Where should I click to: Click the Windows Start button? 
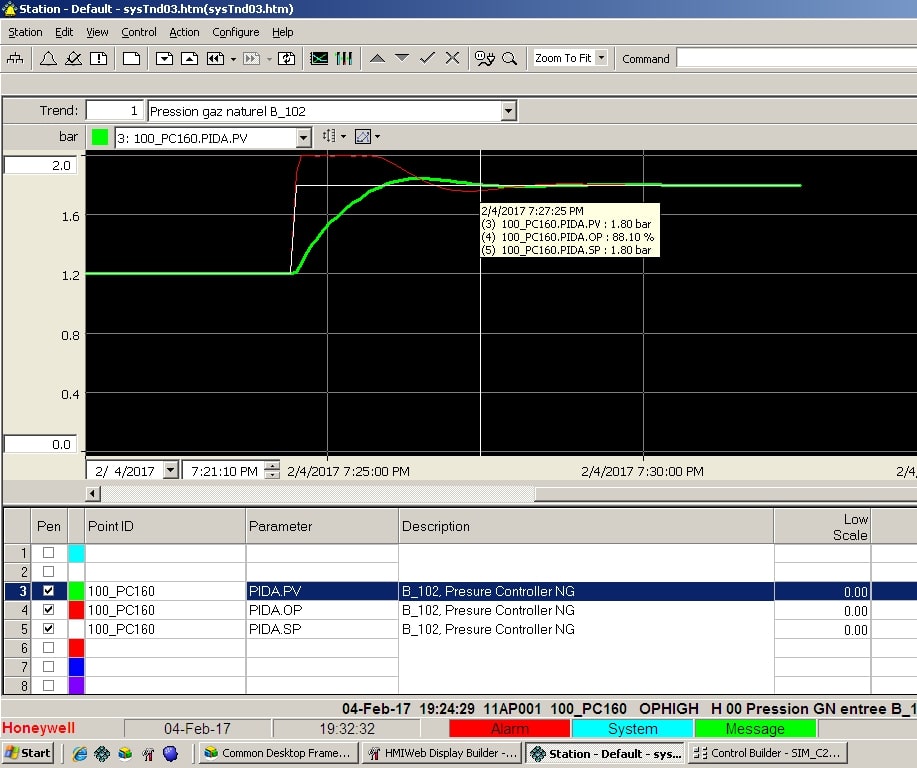(x=28, y=753)
